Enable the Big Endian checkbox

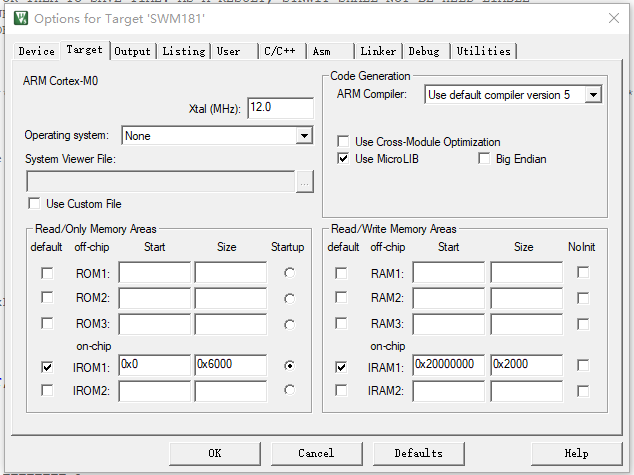click(484, 158)
